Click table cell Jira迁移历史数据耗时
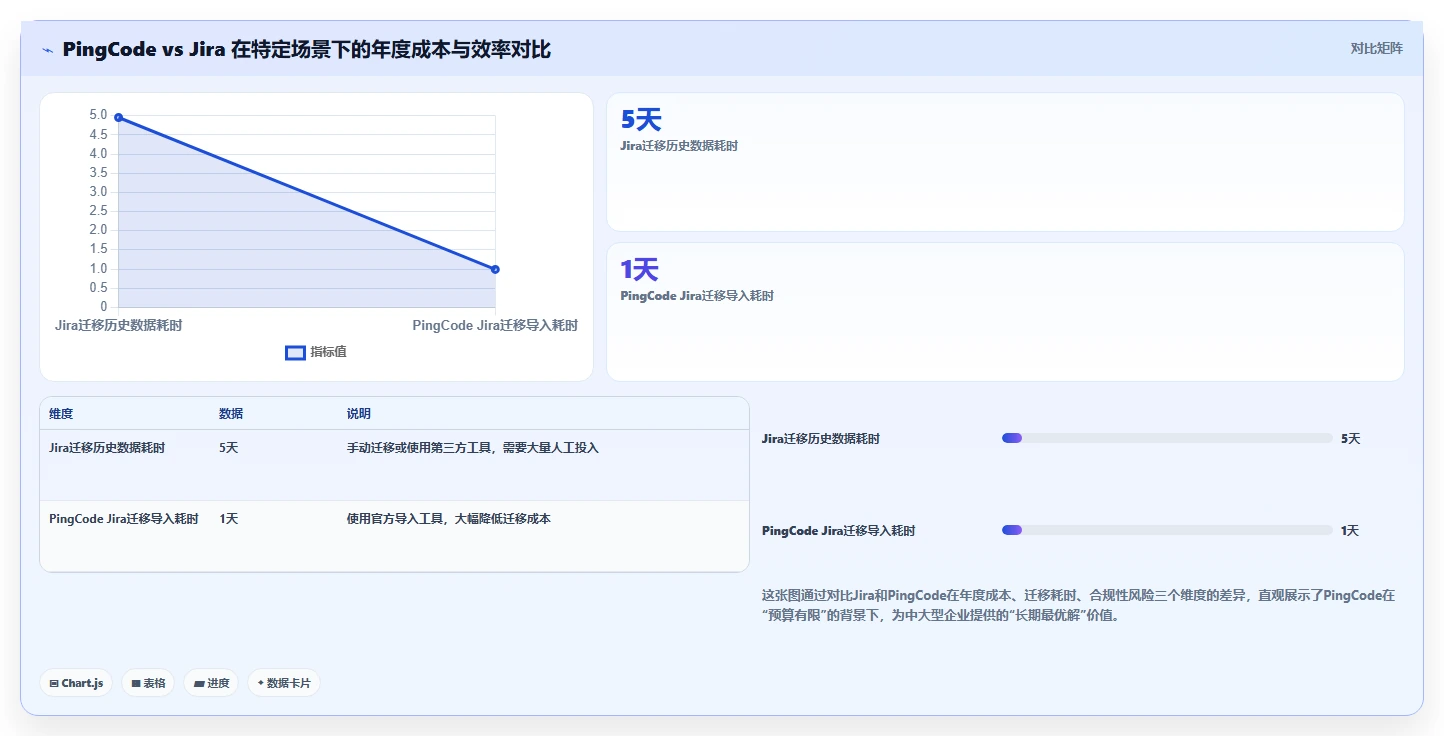The image size is (1444, 736). 107,448
